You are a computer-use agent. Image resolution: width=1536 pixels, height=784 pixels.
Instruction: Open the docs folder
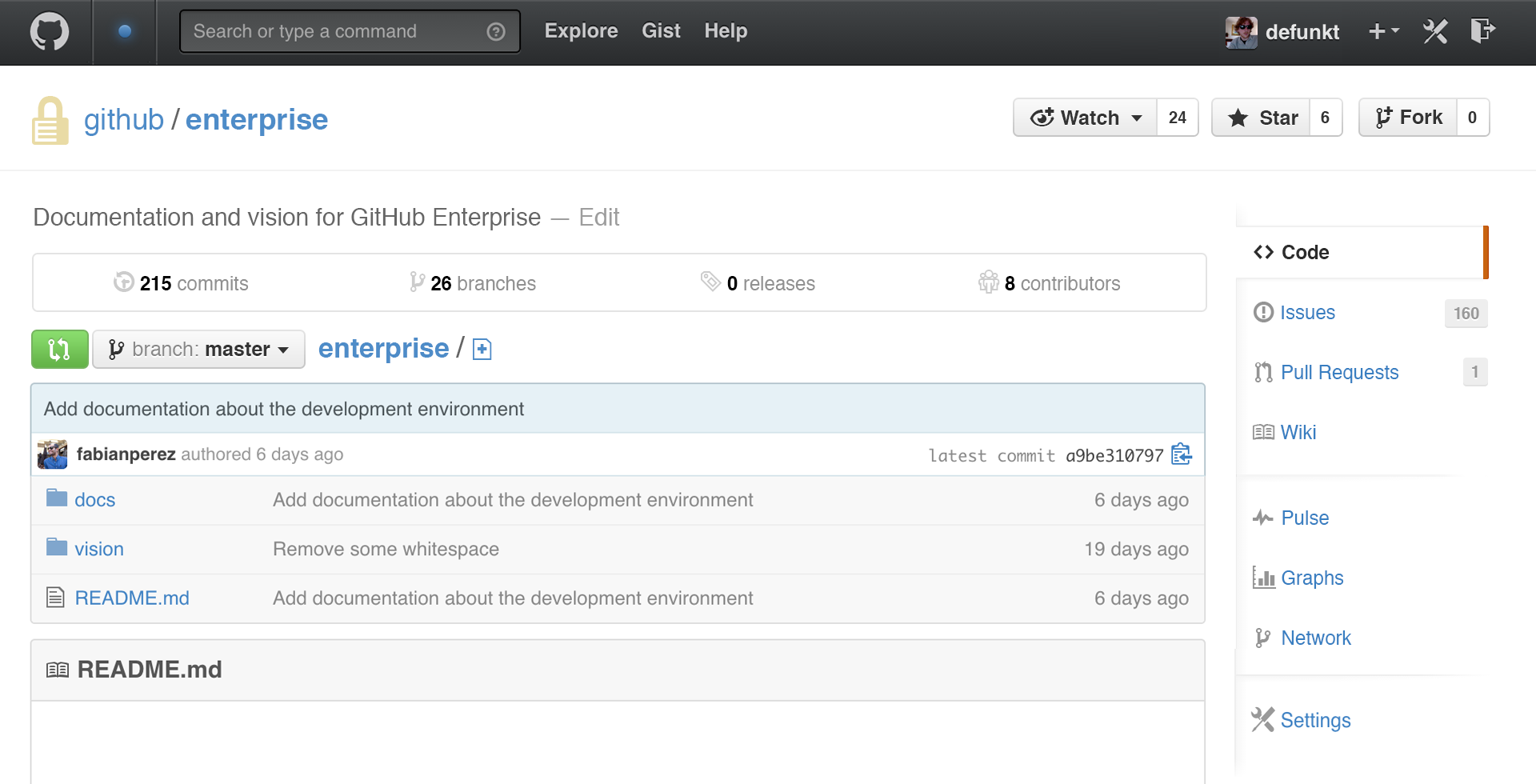(x=94, y=500)
